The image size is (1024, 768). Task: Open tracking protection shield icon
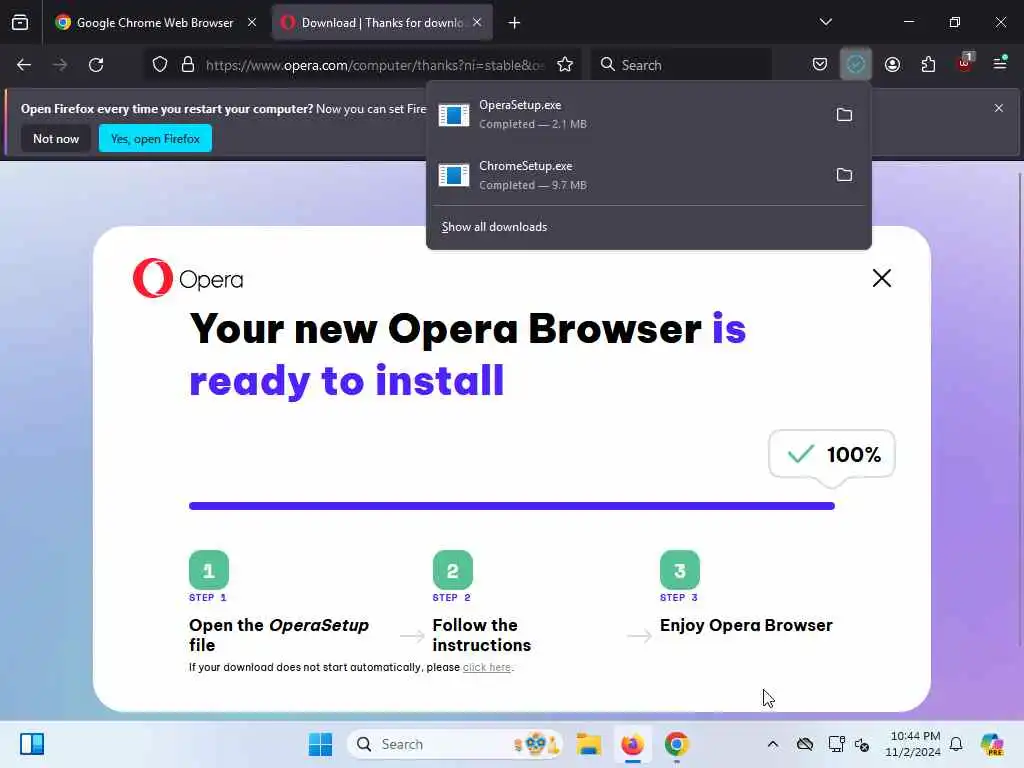[x=160, y=65]
